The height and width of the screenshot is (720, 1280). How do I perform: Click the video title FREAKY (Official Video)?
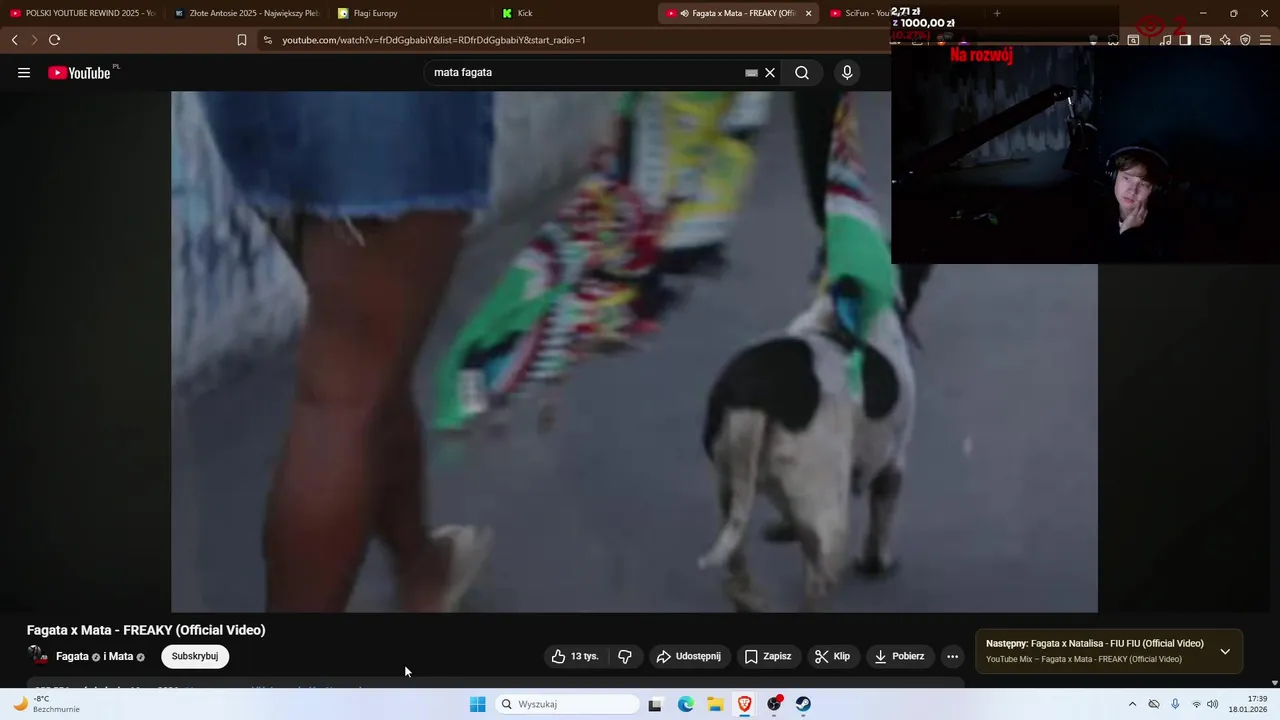(146, 630)
